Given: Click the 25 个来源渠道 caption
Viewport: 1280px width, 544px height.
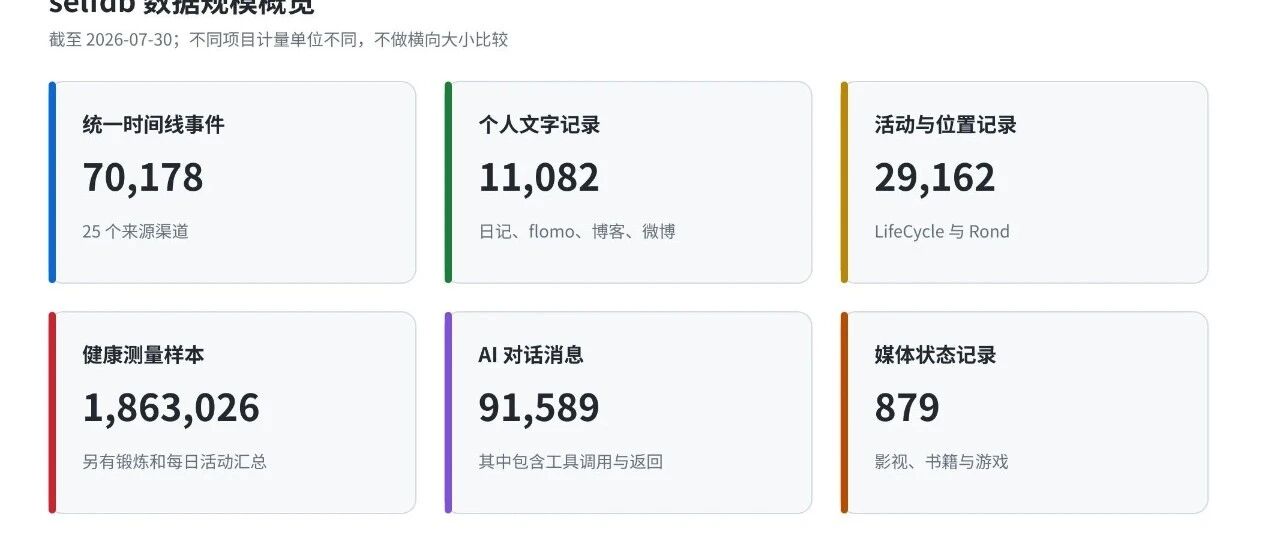Looking at the screenshot, I should point(135,231).
